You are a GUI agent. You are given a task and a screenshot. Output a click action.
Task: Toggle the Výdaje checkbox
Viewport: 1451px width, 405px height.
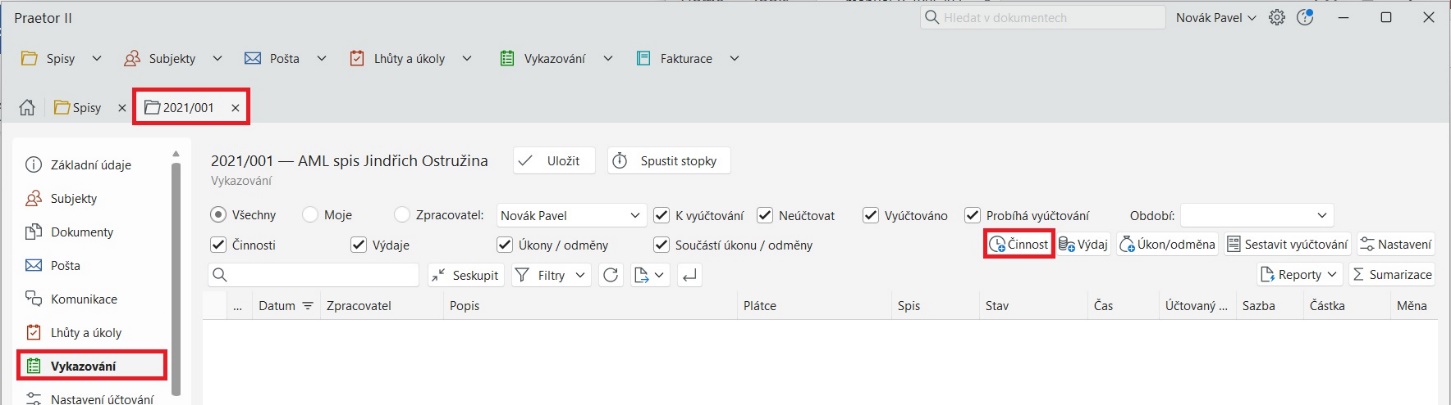(359, 244)
